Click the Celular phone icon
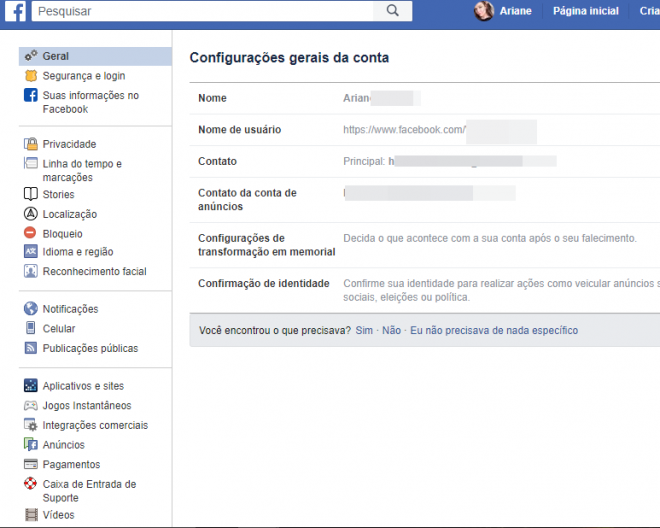 pos(31,328)
